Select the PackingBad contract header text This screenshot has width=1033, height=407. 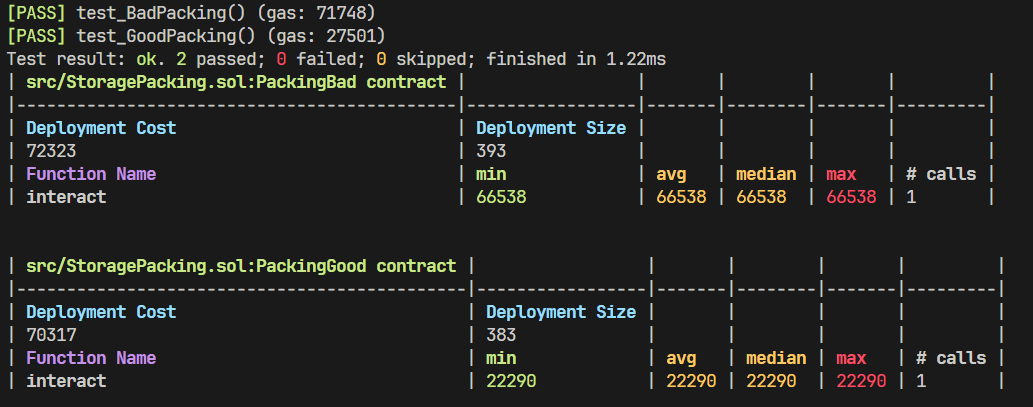[236, 82]
